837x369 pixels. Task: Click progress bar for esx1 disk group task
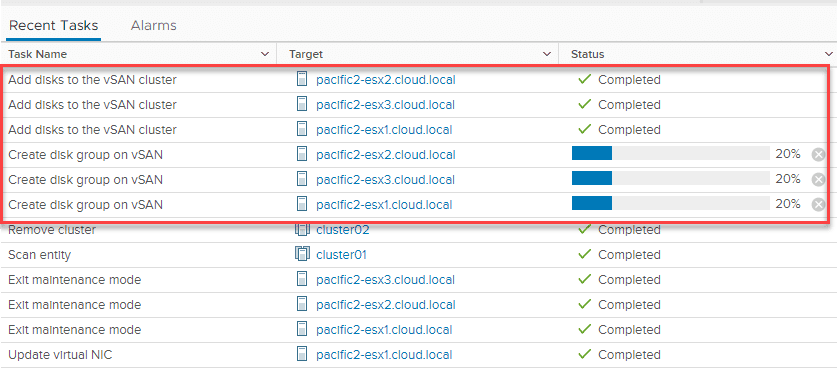coord(670,203)
